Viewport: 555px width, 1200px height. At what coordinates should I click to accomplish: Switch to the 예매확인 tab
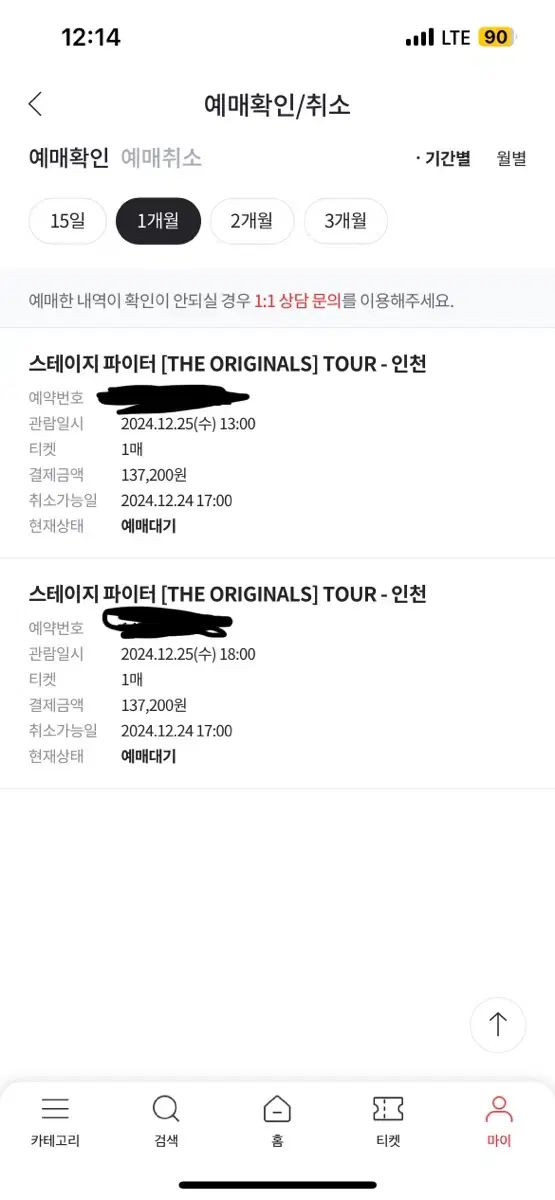69,158
